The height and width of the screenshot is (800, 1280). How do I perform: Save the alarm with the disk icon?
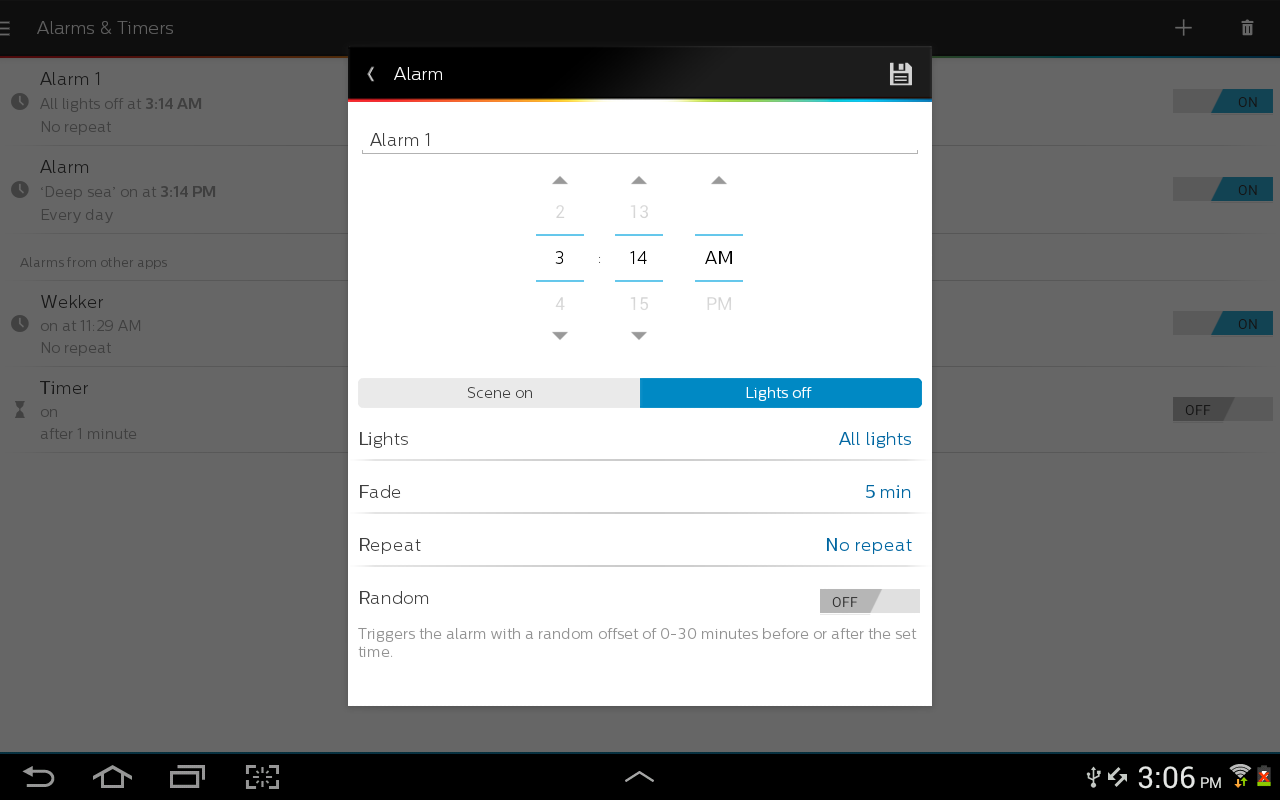900,73
